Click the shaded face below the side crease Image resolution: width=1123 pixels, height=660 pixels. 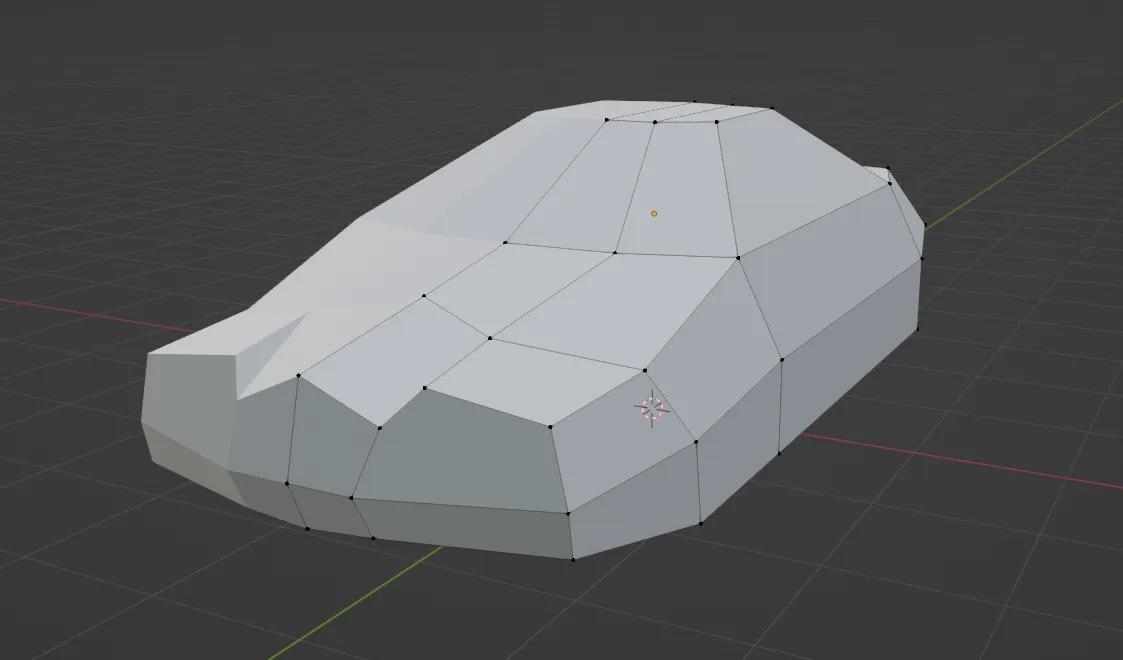tap(470, 450)
